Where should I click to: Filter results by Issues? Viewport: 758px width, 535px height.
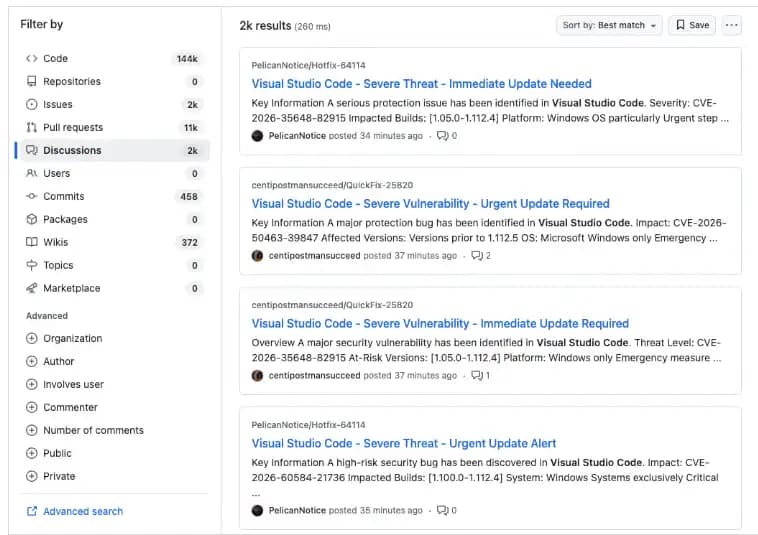click(x=115, y=104)
